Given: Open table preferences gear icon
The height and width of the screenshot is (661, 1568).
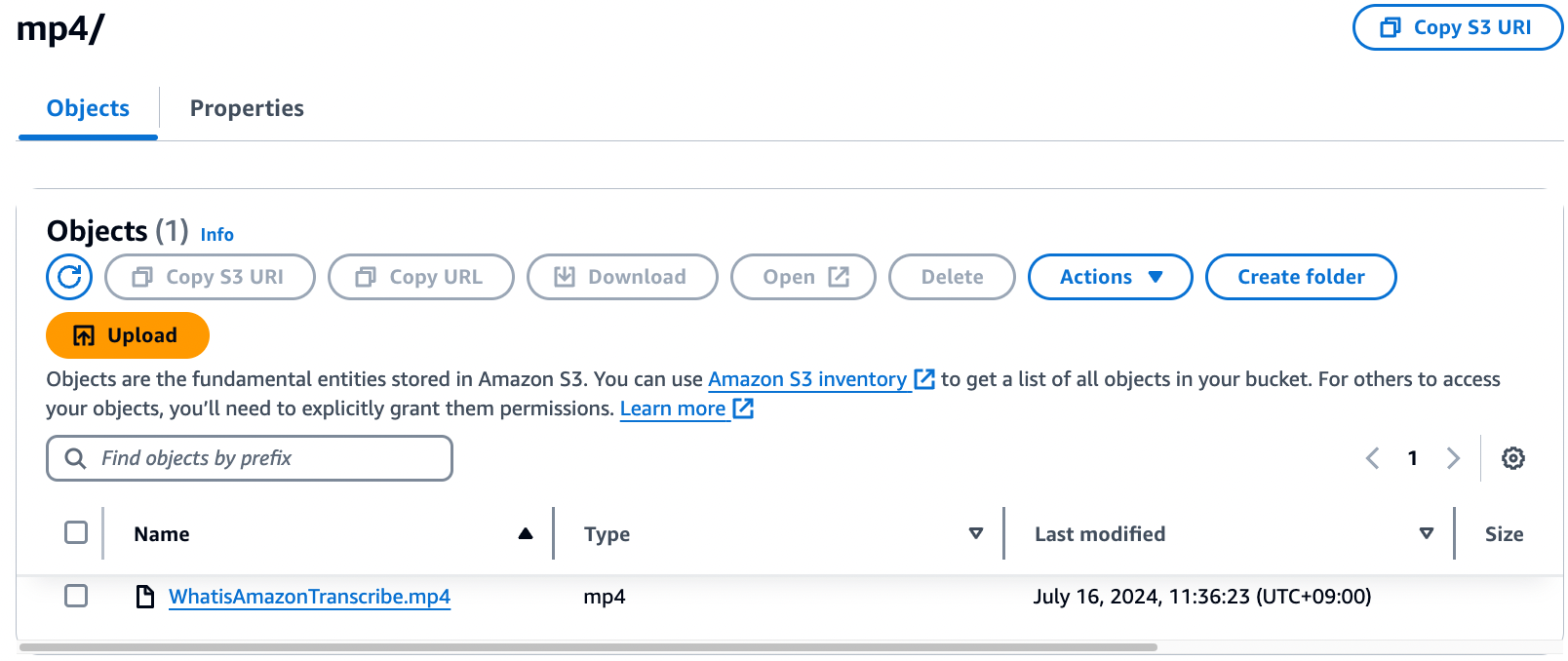Looking at the screenshot, I should coord(1512,458).
